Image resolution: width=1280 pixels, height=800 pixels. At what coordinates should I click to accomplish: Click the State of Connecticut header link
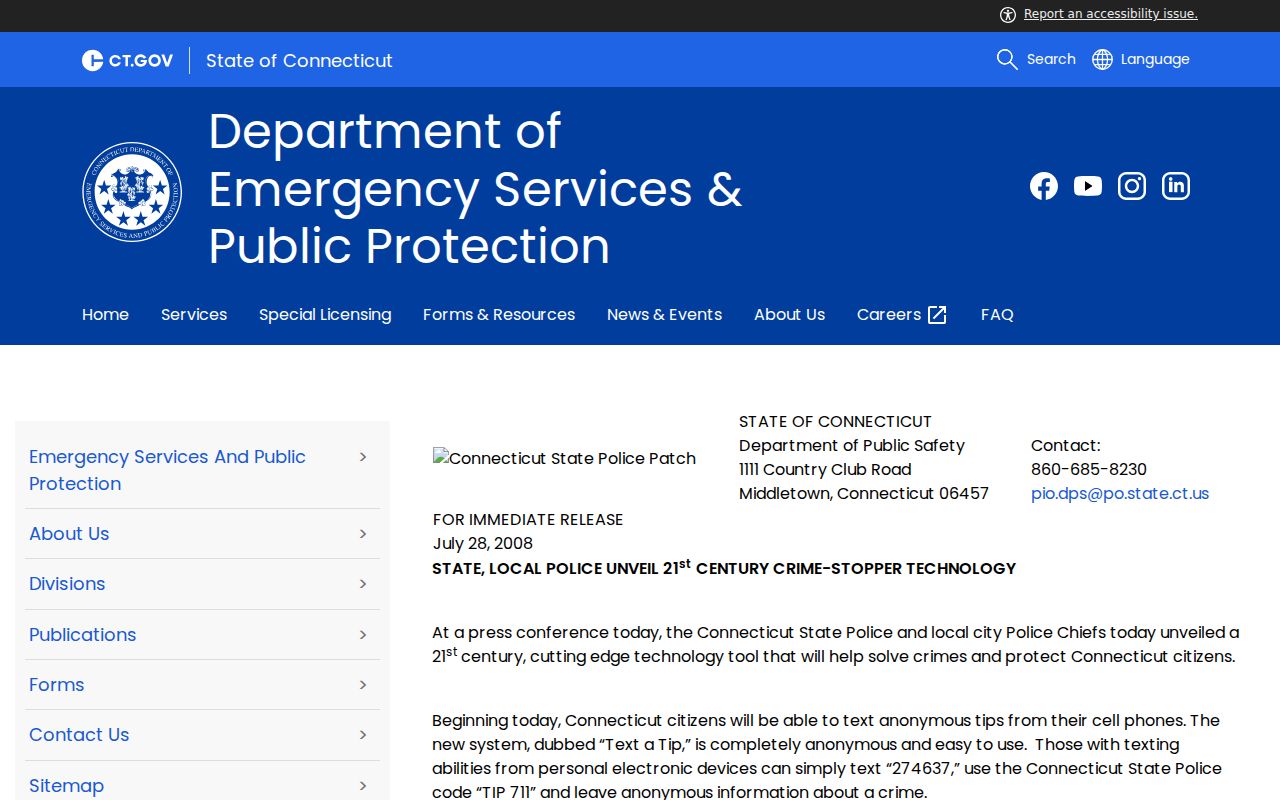(299, 60)
